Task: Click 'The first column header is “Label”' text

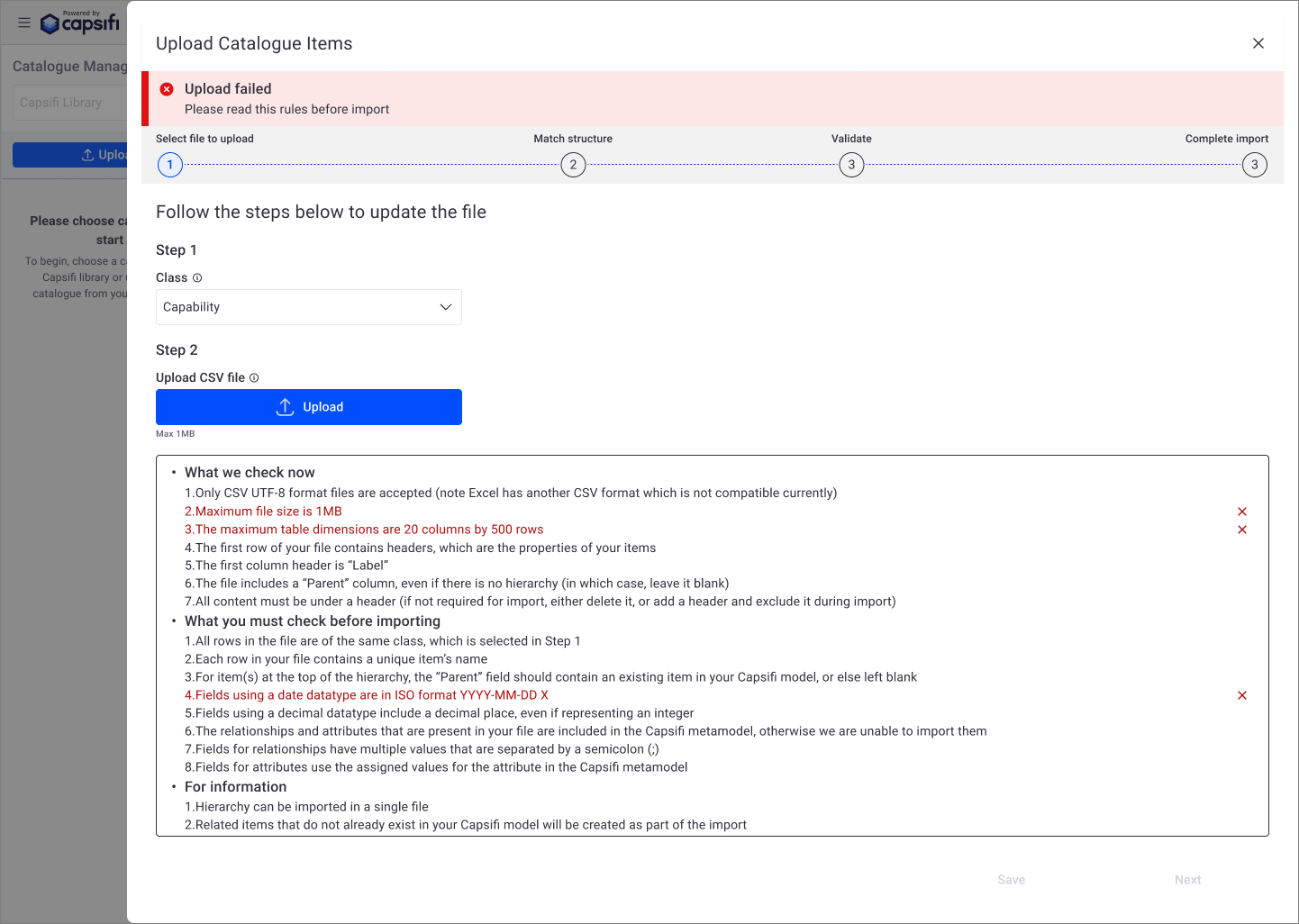Action: (286, 566)
